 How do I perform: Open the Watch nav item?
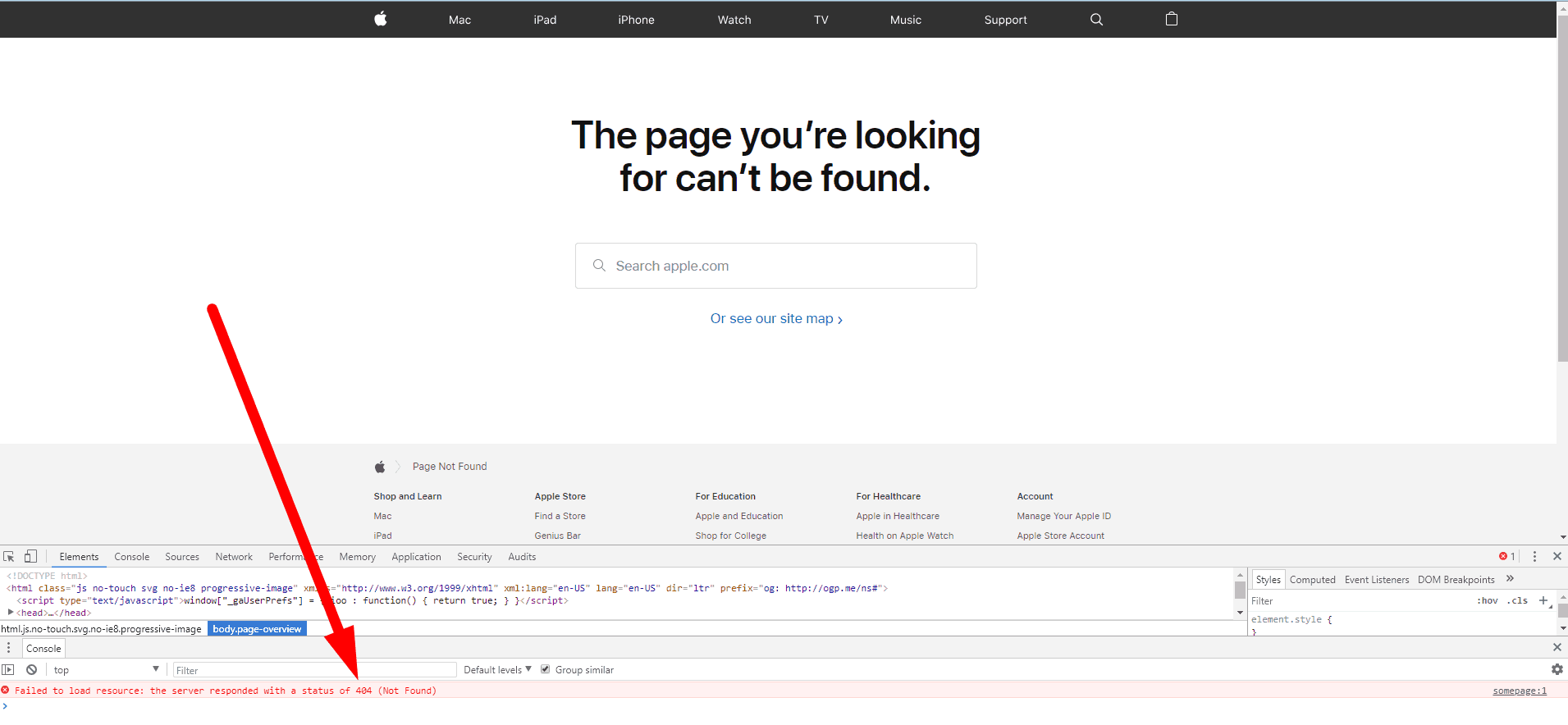(x=734, y=20)
